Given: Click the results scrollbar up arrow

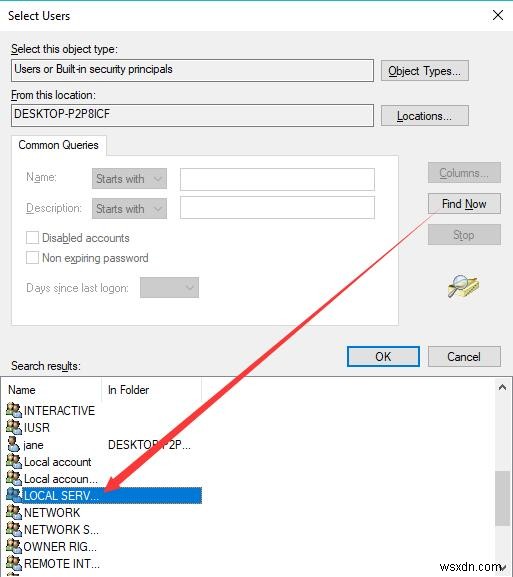Looking at the screenshot, I should (502, 387).
